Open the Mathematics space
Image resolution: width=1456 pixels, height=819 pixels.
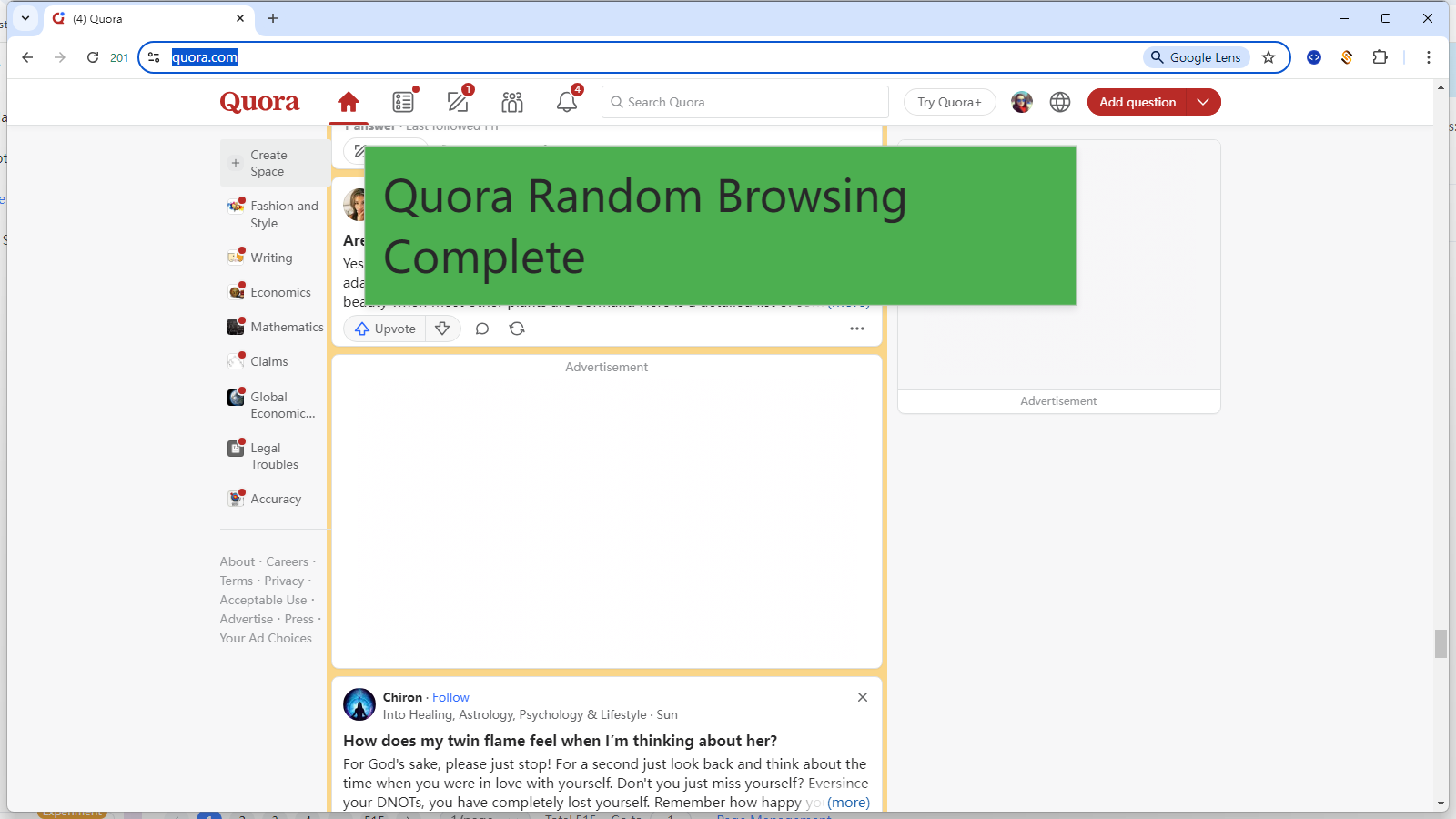tap(275, 327)
